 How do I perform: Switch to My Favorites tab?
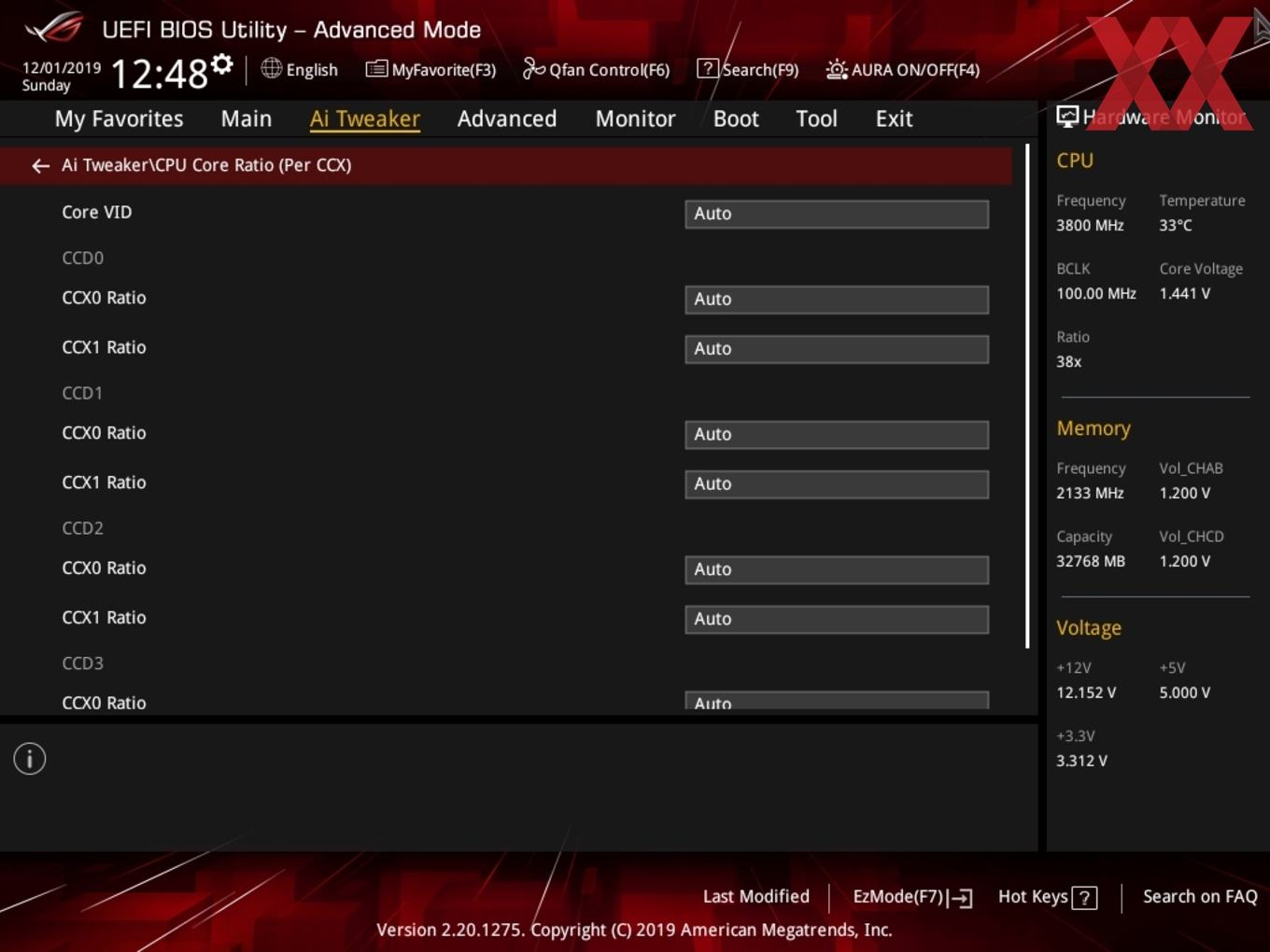click(119, 119)
